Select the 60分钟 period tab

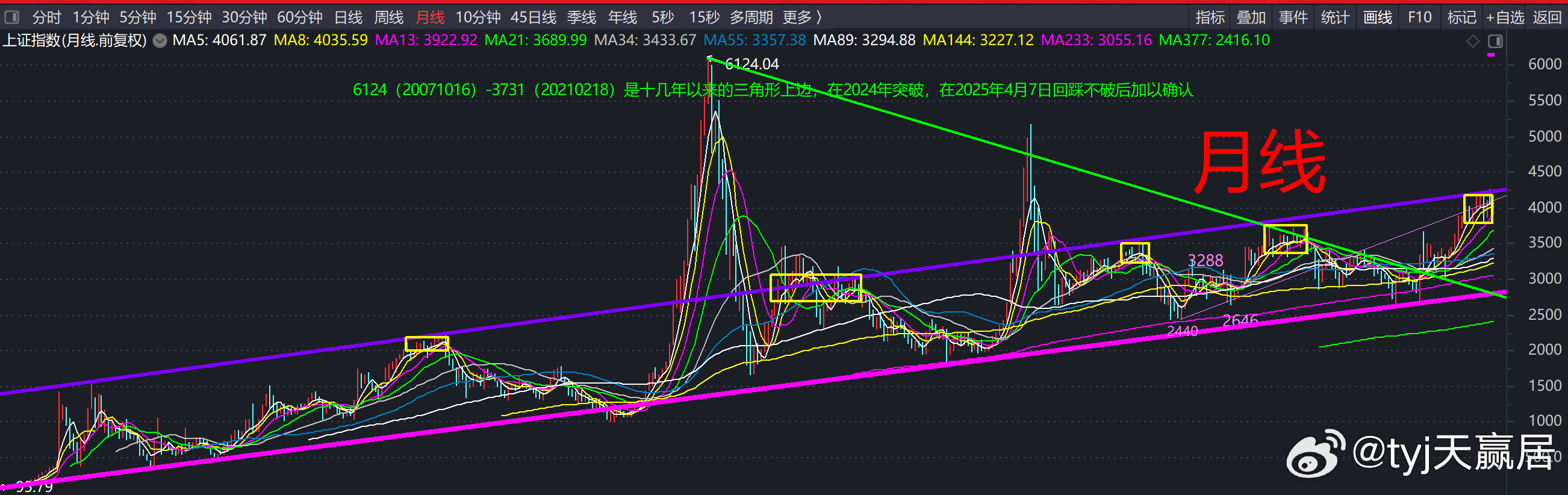point(299,17)
